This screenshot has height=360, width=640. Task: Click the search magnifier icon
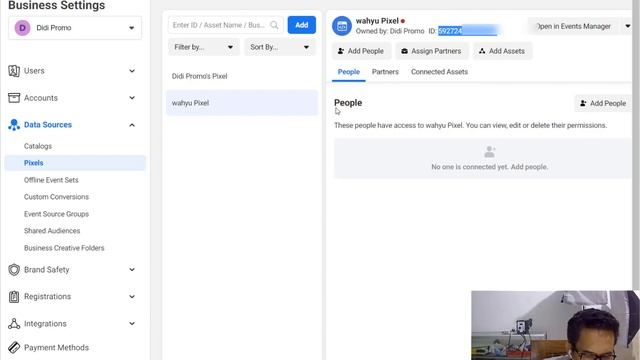coord(274,25)
